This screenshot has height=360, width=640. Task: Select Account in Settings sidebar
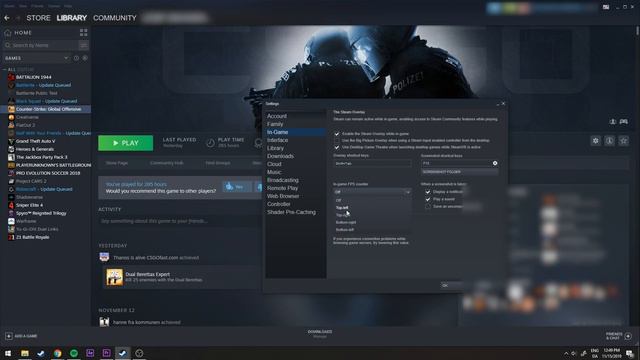(277, 116)
